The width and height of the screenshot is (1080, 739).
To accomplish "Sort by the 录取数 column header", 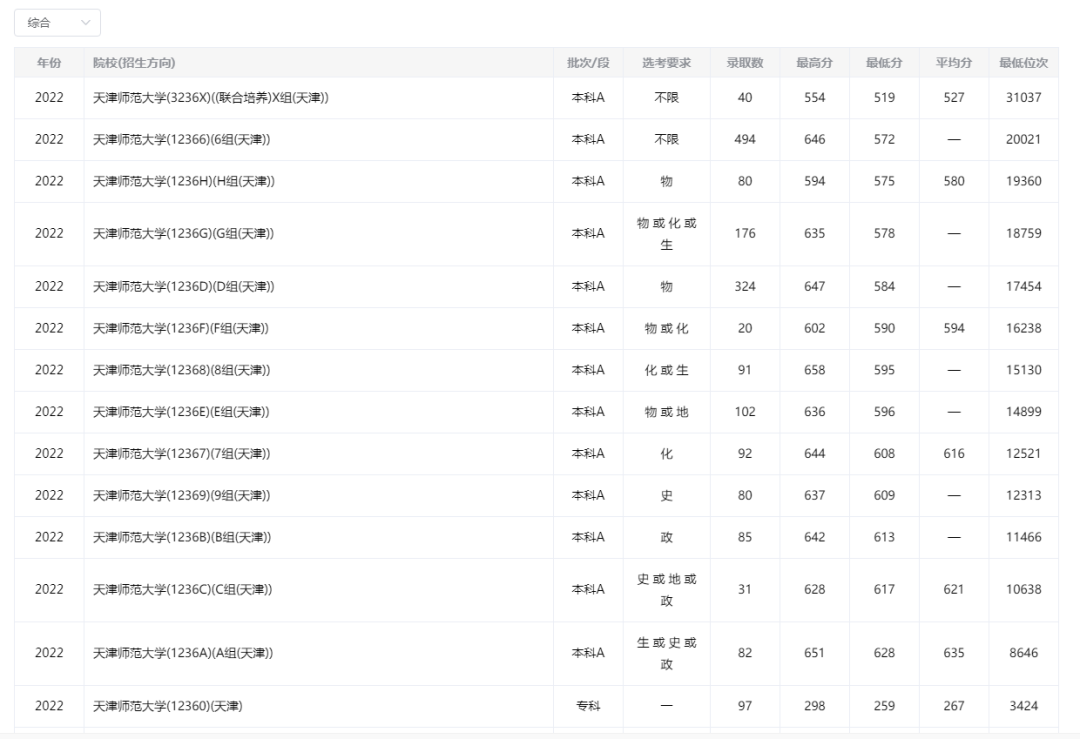I will tap(745, 63).
